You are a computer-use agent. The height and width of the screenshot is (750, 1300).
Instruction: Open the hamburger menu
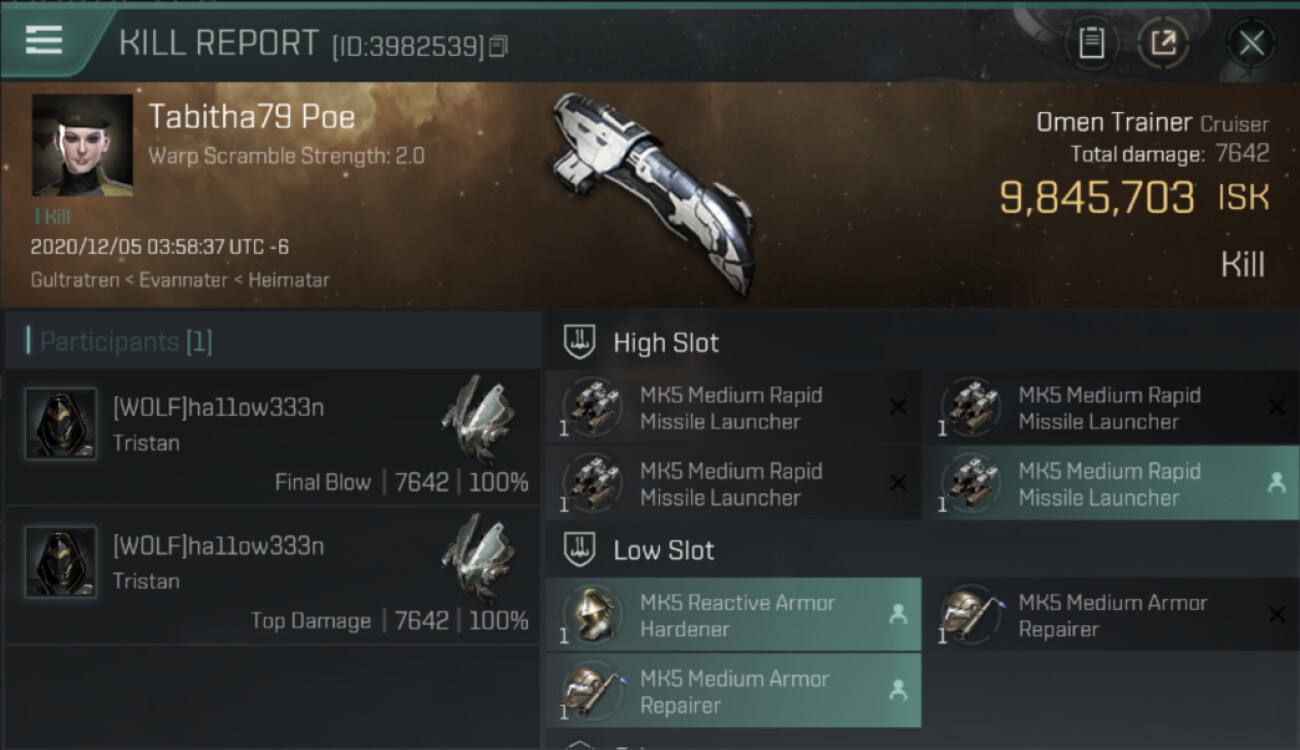[x=44, y=40]
